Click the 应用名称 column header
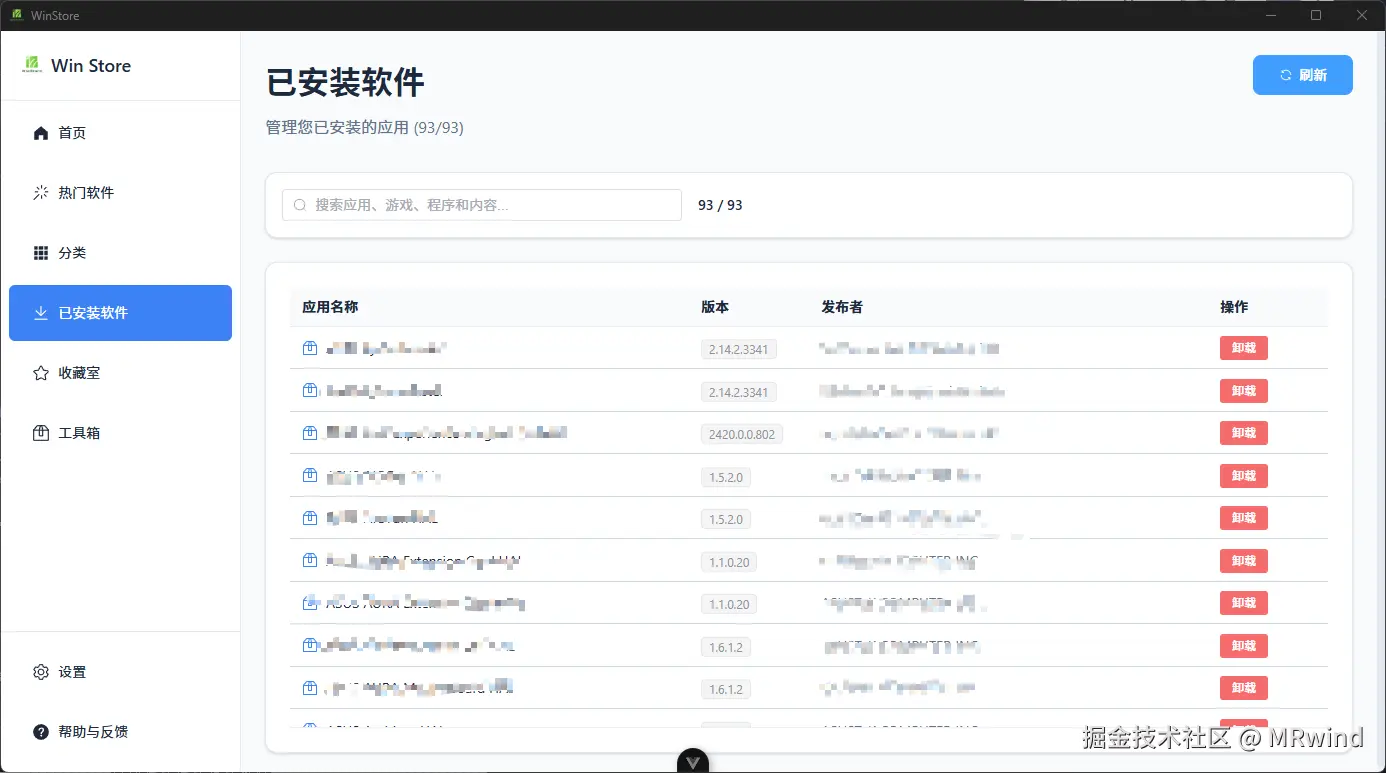This screenshot has width=1386, height=773. pyautogui.click(x=330, y=307)
